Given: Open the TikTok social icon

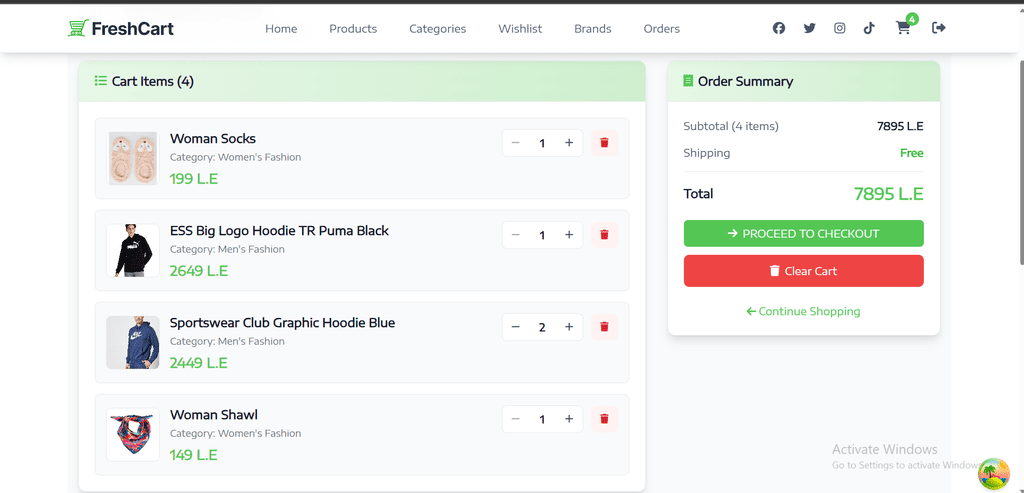Looking at the screenshot, I should click(x=869, y=28).
